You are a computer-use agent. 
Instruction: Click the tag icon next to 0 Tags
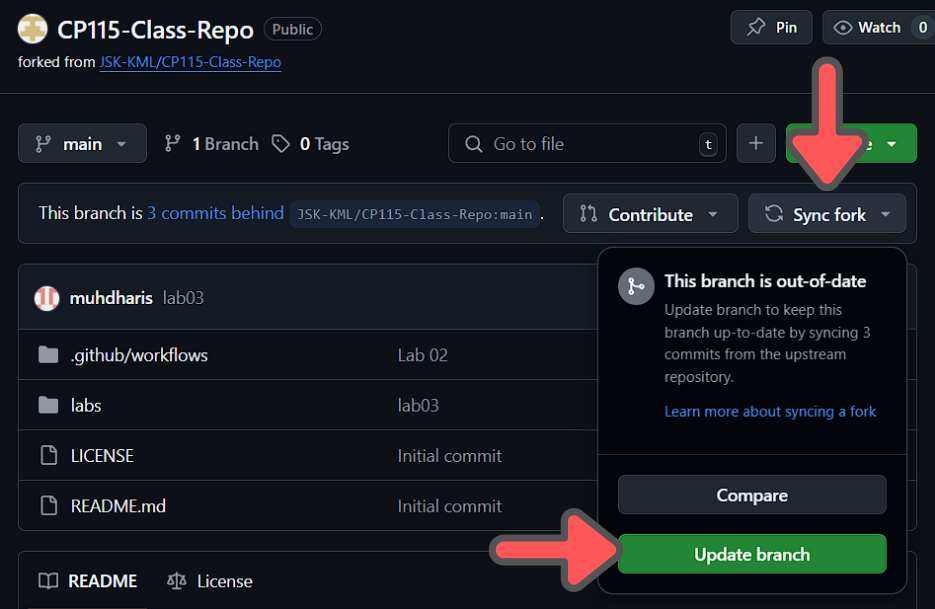(280, 144)
